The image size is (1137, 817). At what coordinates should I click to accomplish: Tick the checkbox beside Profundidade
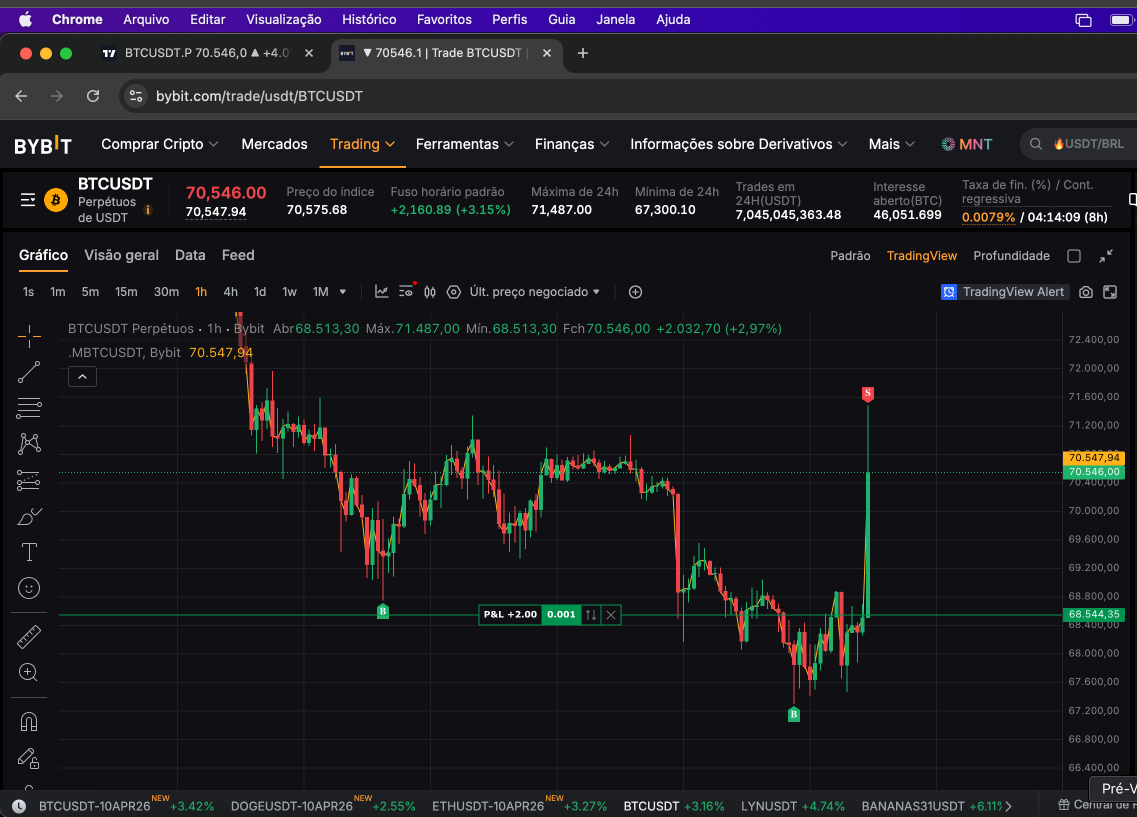pyautogui.click(x=1074, y=256)
